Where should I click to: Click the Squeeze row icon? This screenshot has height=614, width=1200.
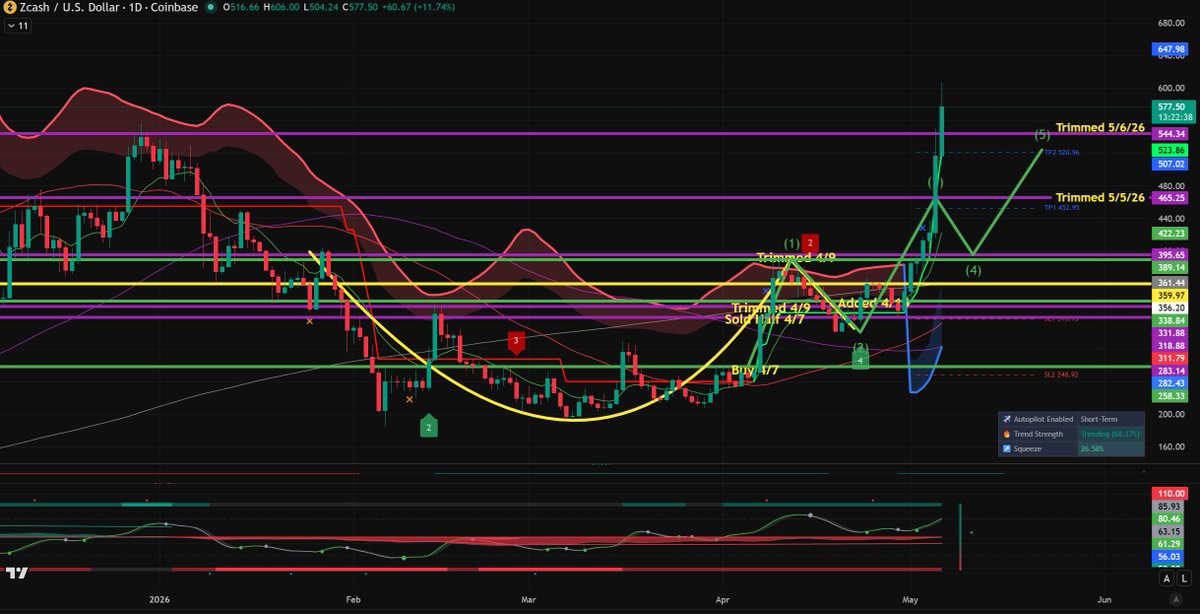coord(1006,449)
